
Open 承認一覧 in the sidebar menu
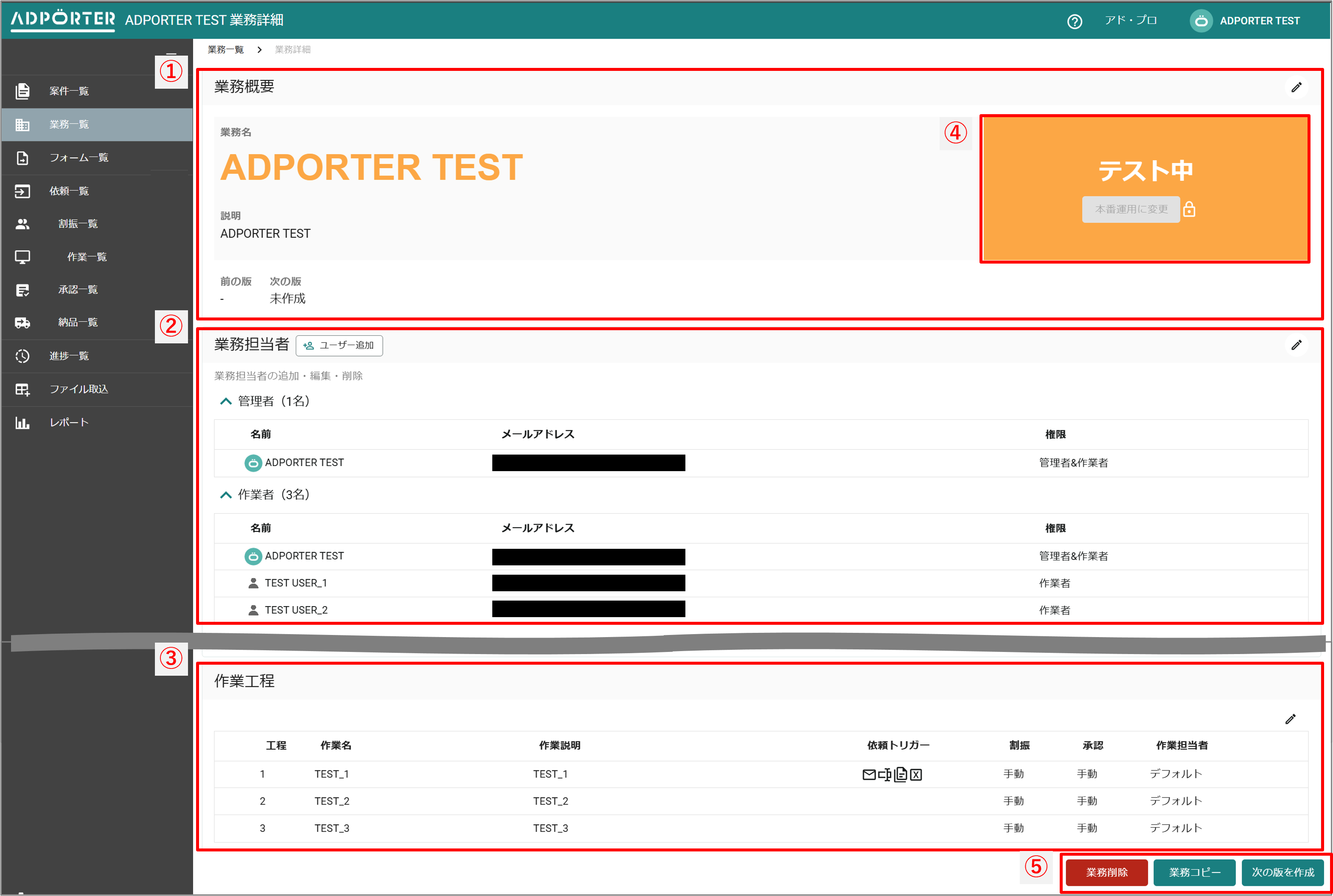(78, 290)
